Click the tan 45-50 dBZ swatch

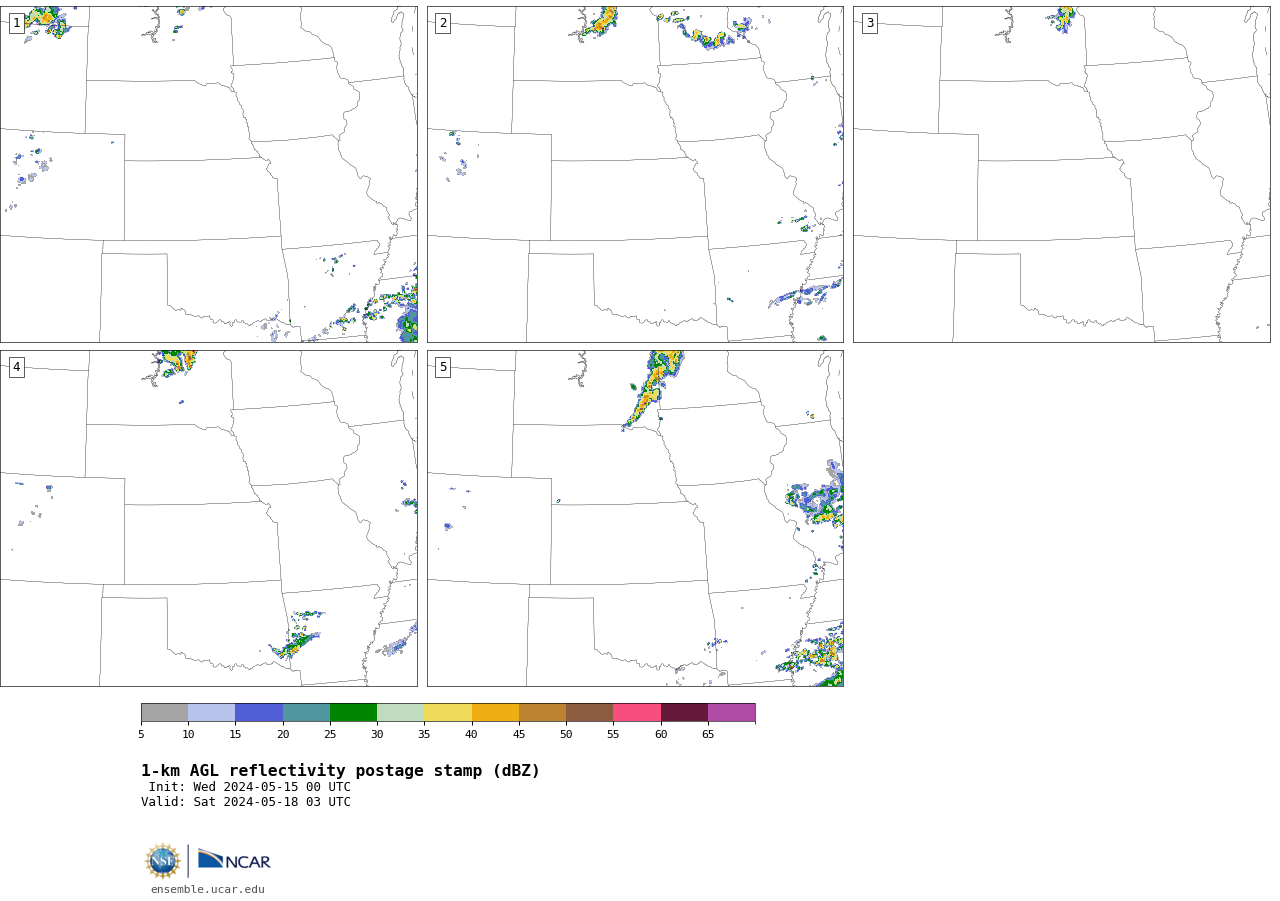coord(542,712)
